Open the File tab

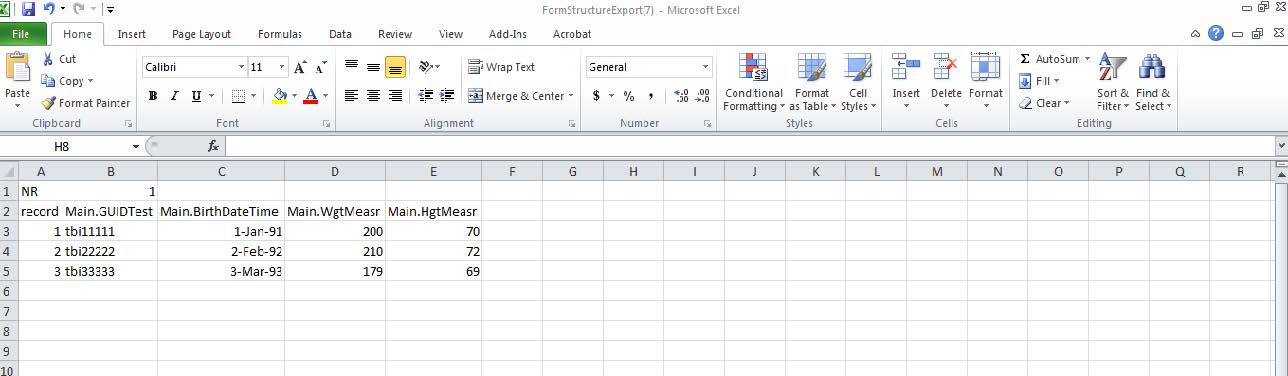tap(22, 34)
